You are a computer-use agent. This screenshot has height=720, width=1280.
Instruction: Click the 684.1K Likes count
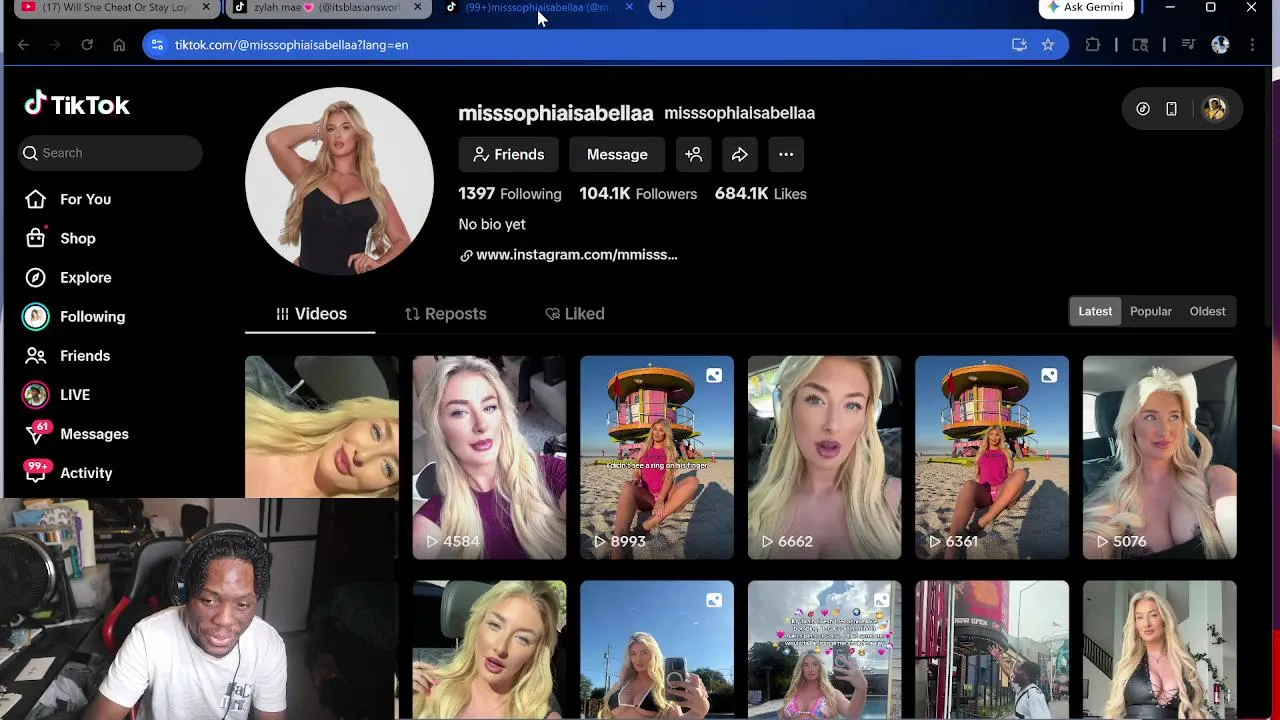coord(760,194)
